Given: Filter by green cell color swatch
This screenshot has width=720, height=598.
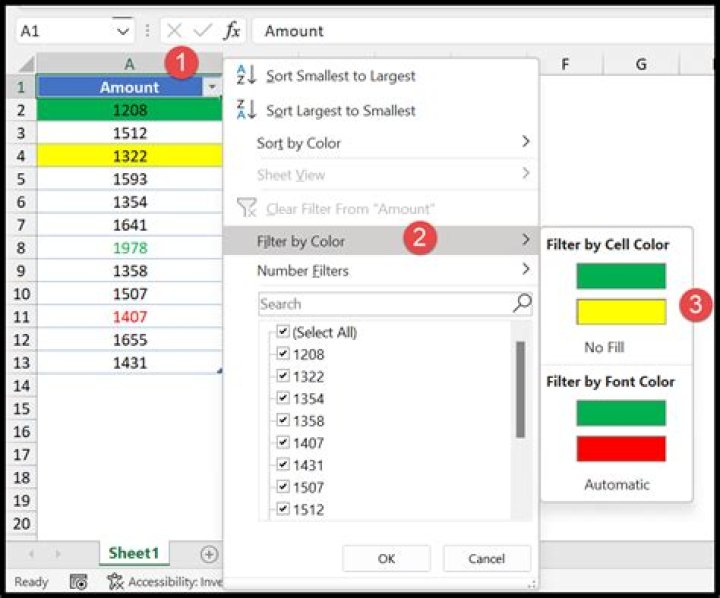Looking at the screenshot, I should point(621,276).
